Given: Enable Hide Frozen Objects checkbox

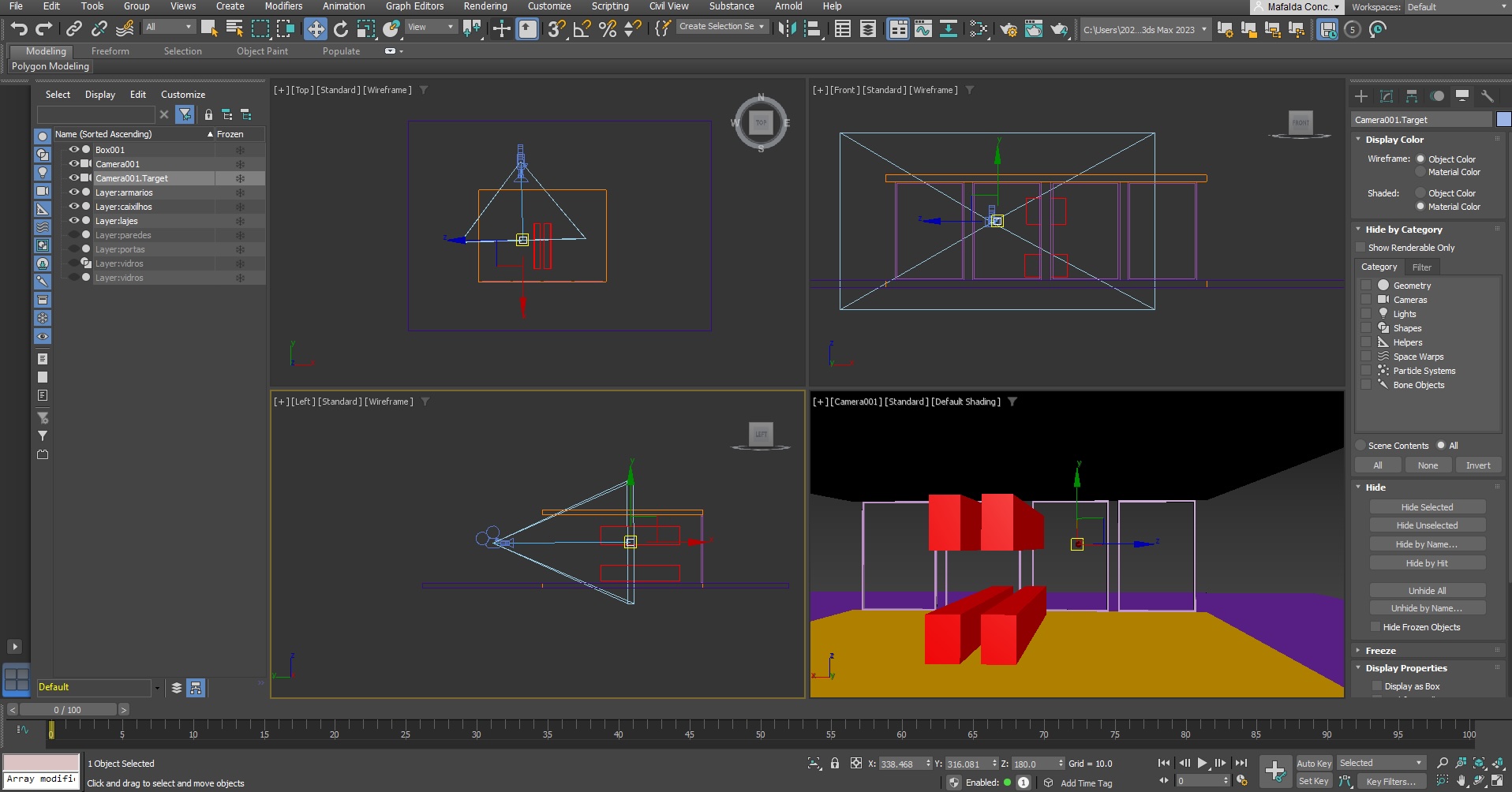Looking at the screenshot, I should click(x=1375, y=627).
